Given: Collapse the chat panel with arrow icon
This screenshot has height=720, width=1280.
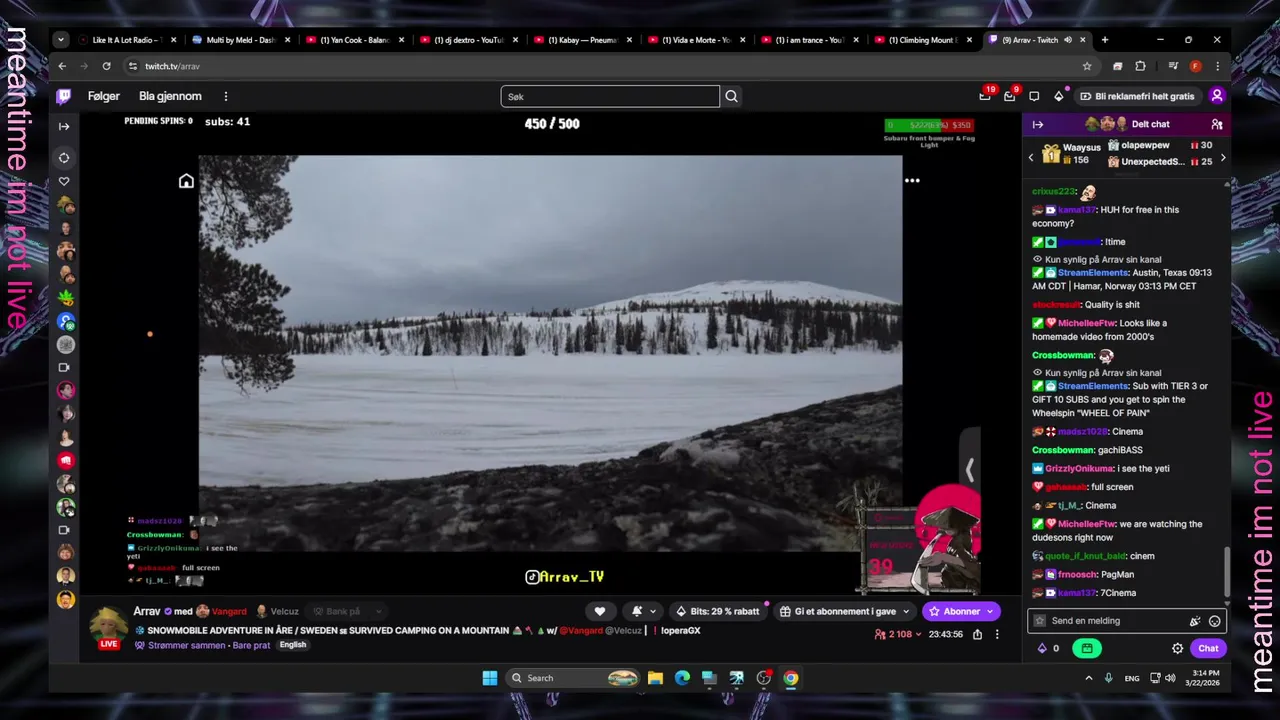Looking at the screenshot, I should [x=1038, y=124].
